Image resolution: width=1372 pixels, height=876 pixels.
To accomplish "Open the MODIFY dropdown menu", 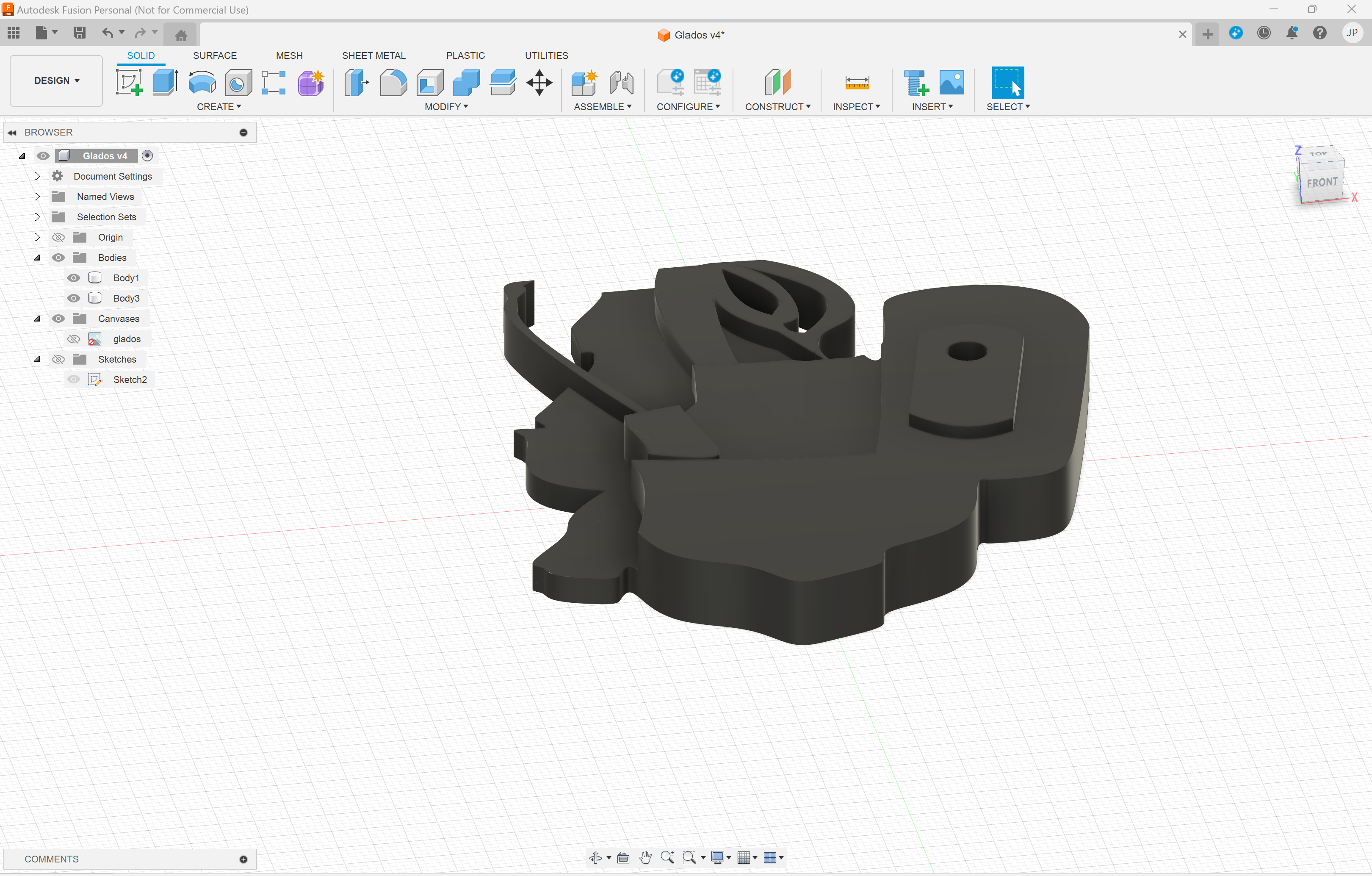I will tap(446, 107).
